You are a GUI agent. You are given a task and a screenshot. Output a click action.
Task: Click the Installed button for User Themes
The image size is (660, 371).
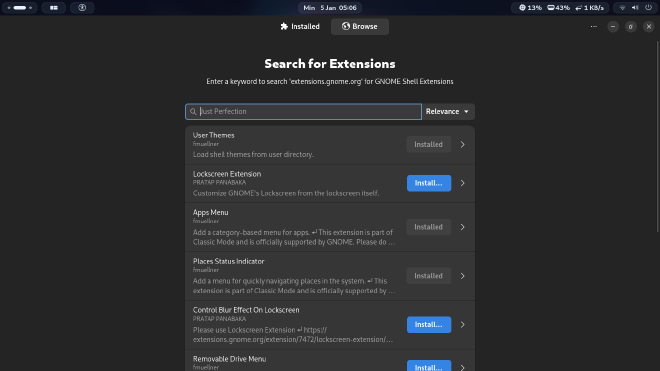pyautogui.click(x=428, y=144)
